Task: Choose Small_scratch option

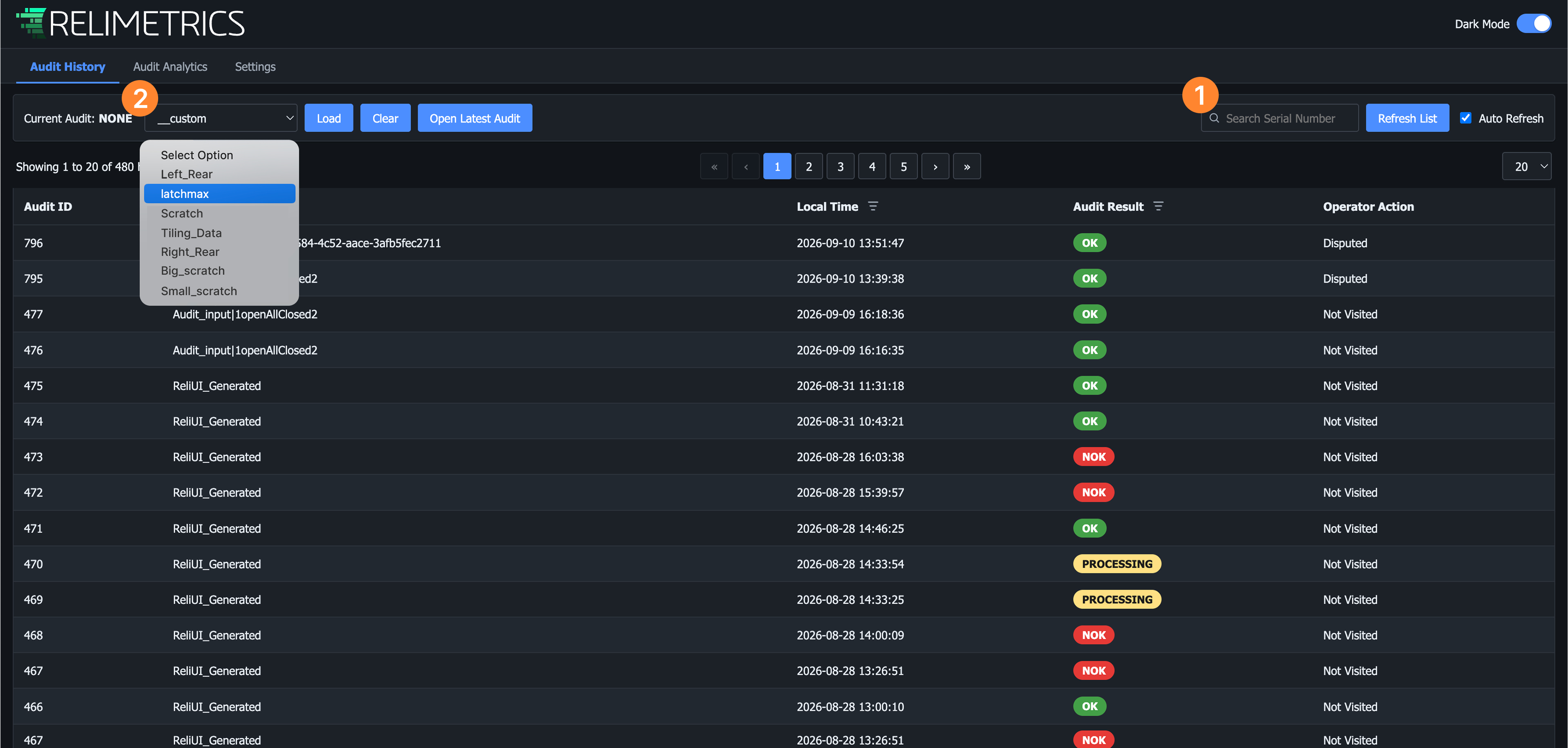Action: pyautogui.click(x=220, y=291)
